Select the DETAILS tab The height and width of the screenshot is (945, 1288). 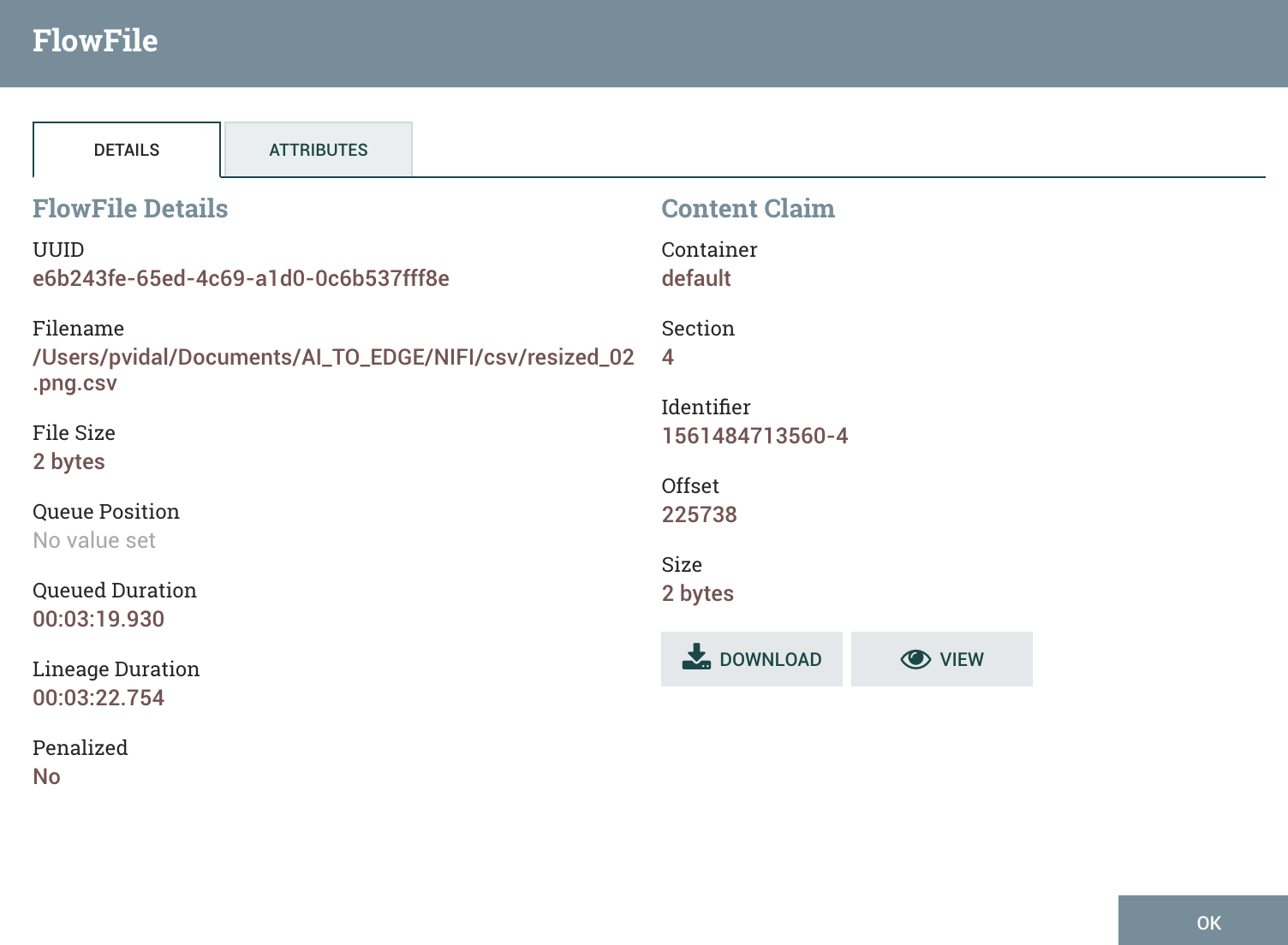pos(126,150)
